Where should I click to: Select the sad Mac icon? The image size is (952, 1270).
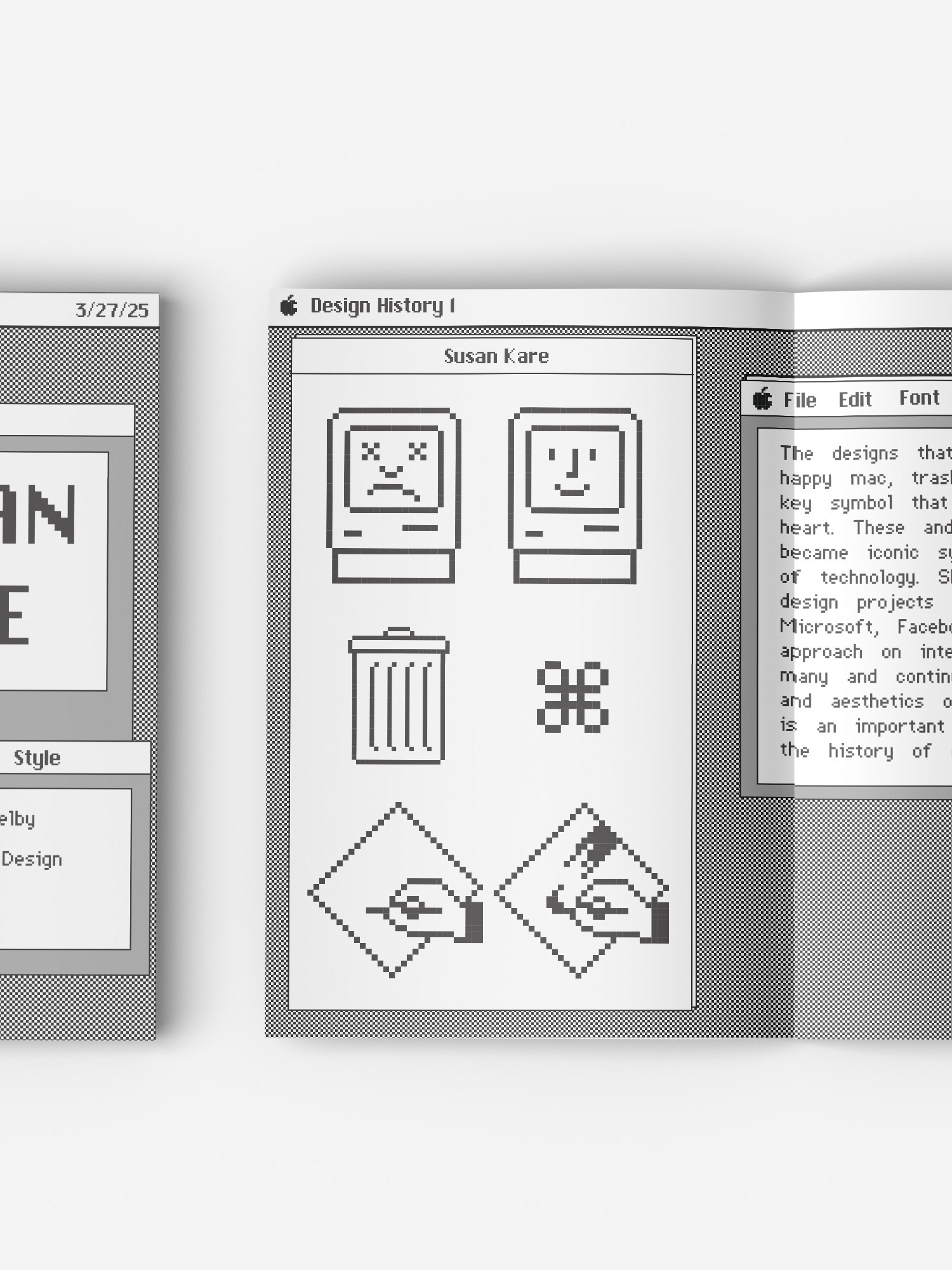tap(393, 495)
